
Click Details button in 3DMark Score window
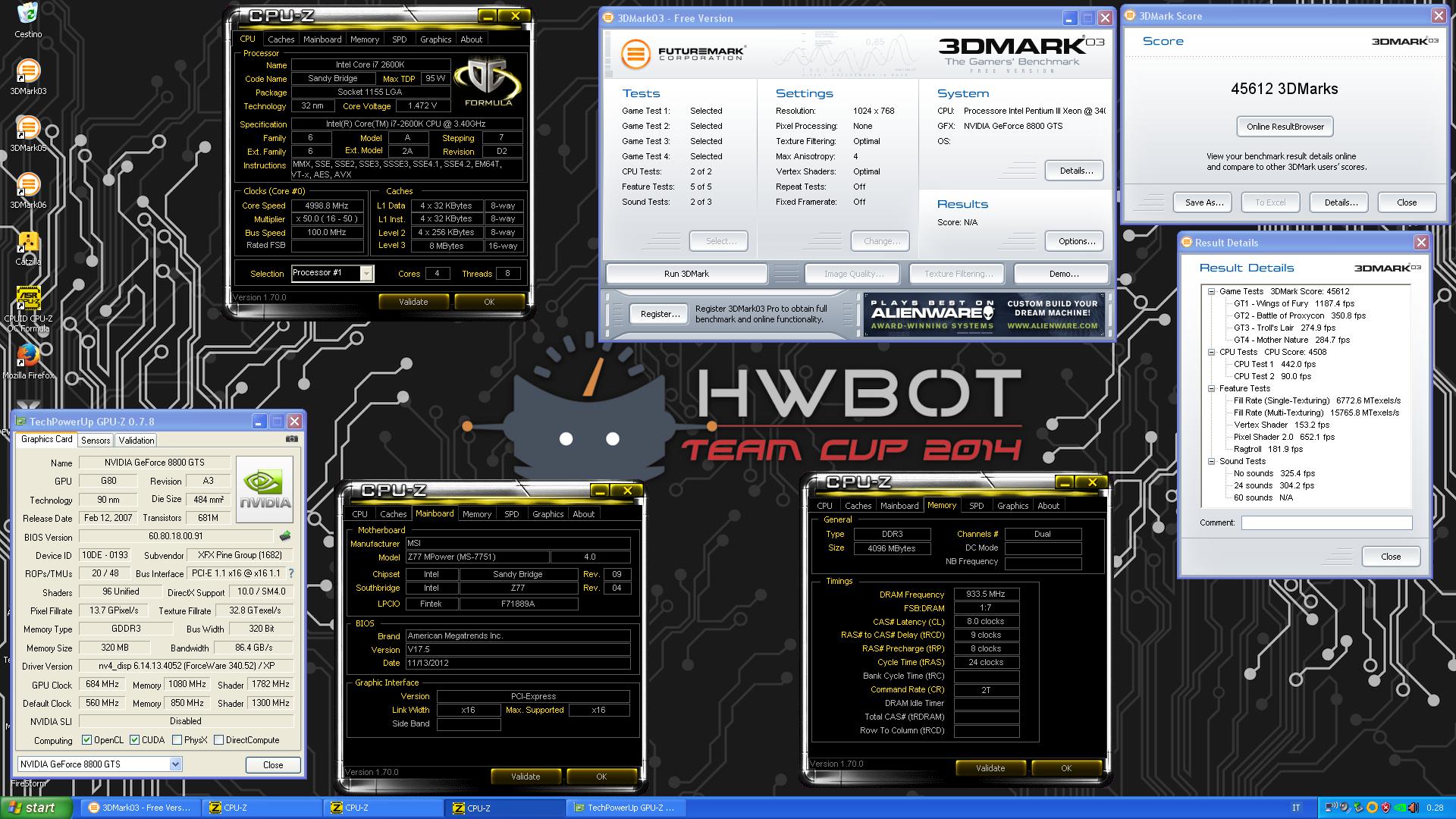coord(1340,202)
